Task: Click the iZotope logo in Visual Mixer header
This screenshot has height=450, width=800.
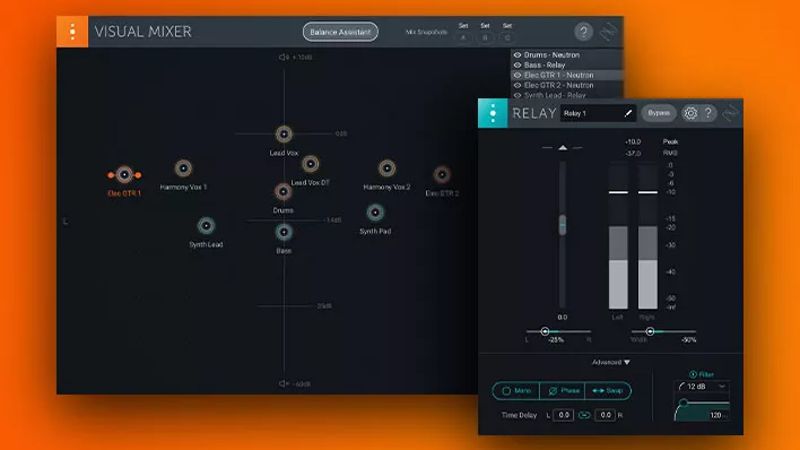Action: pos(608,32)
